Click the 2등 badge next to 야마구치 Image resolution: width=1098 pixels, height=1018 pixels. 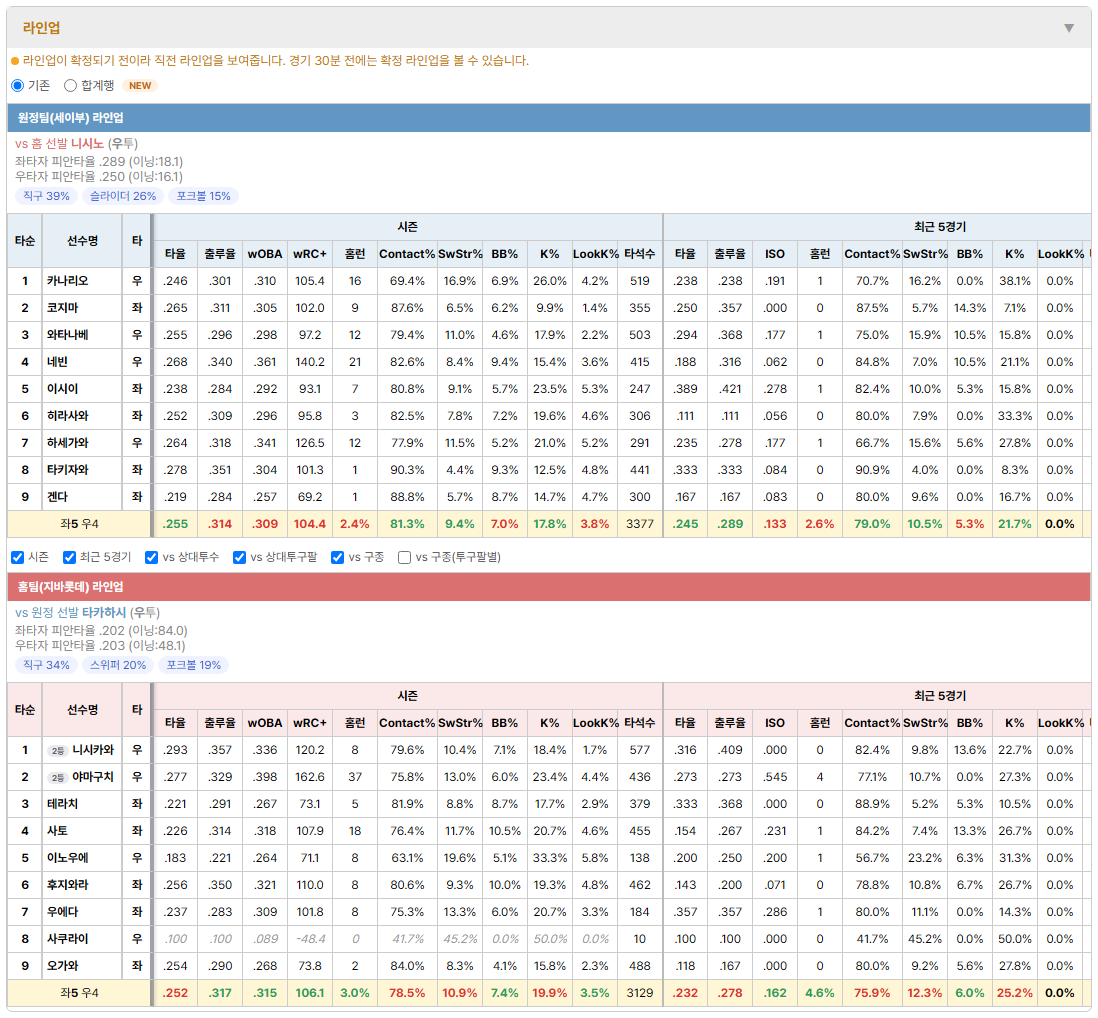(57, 778)
